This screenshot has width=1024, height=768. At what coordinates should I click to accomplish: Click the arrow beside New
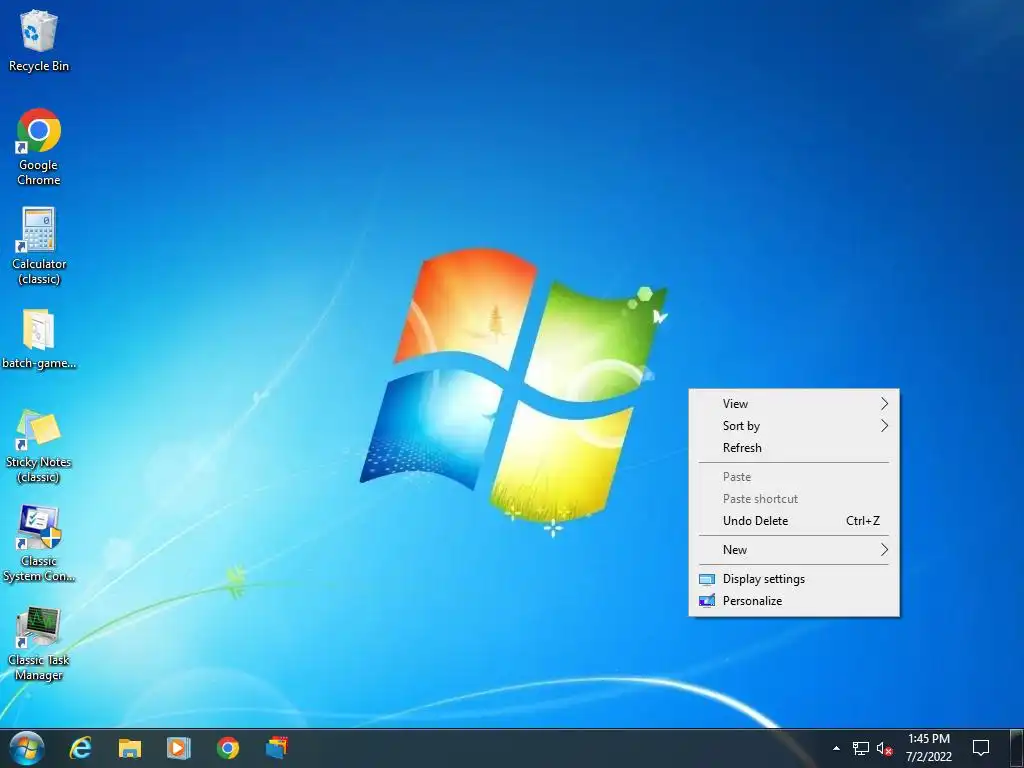(x=884, y=550)
